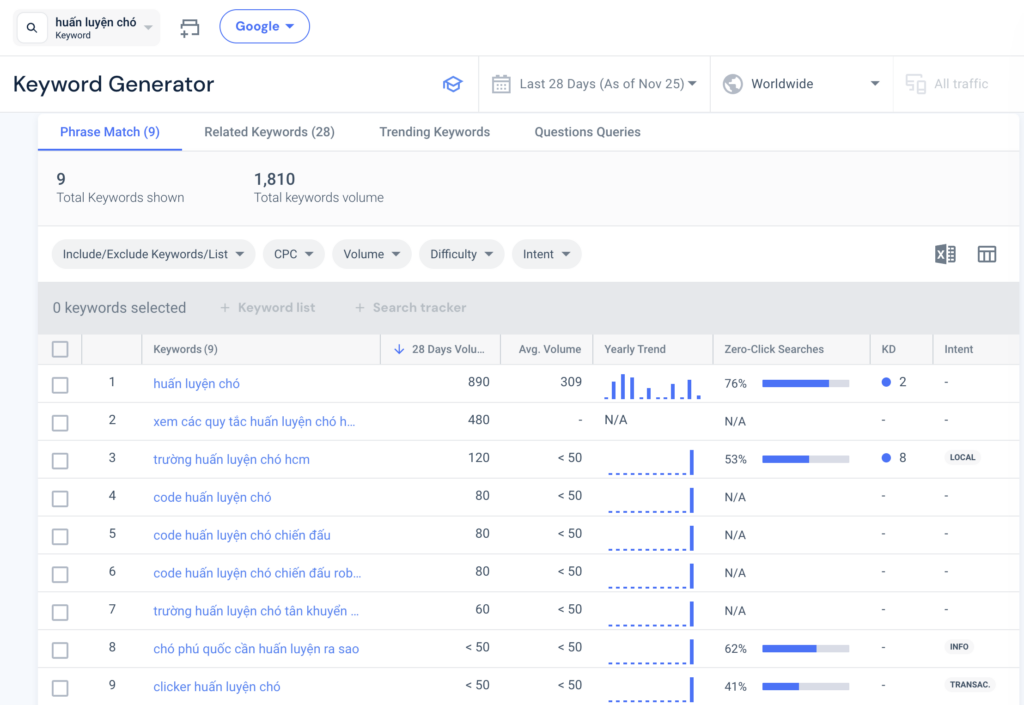Open the Questions Queries tab
Screen dimensions: 1024x705
pos(587,131)
